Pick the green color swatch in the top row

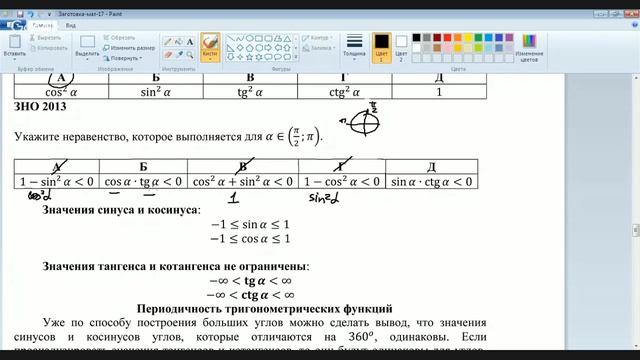478,38
